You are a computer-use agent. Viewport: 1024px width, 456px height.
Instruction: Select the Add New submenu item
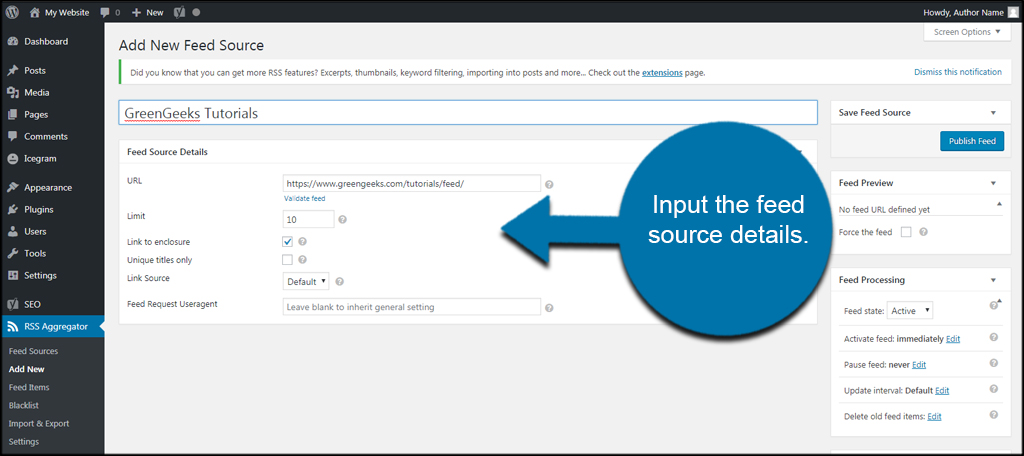(27, 369)
